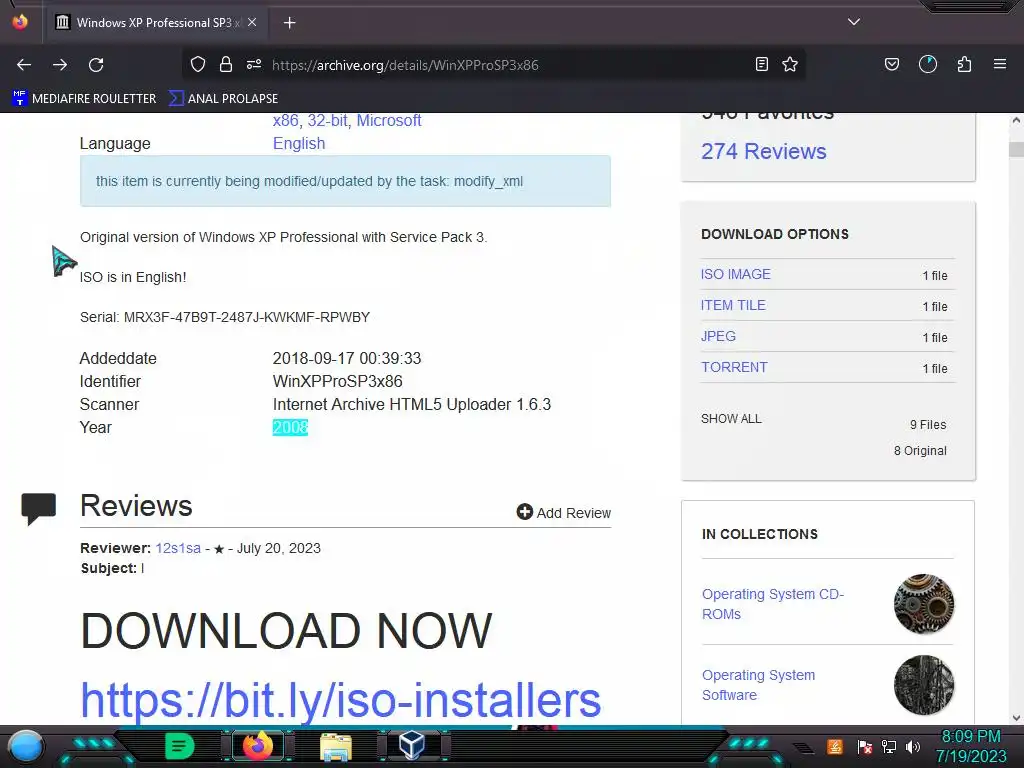The width and height of the screenshot is (1024, 768).
Task: Open a new tab with plus
Action: click(289, 23)
